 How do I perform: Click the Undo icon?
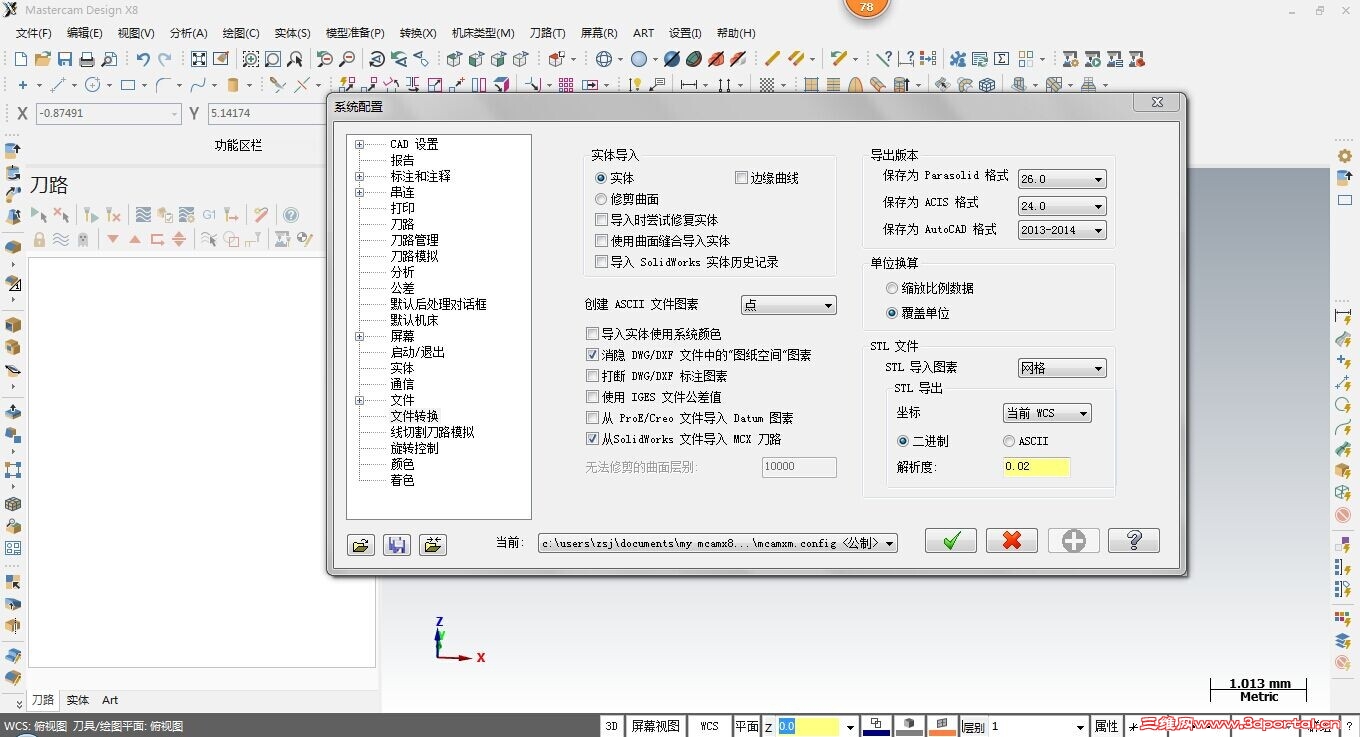[x=143, y=59]
